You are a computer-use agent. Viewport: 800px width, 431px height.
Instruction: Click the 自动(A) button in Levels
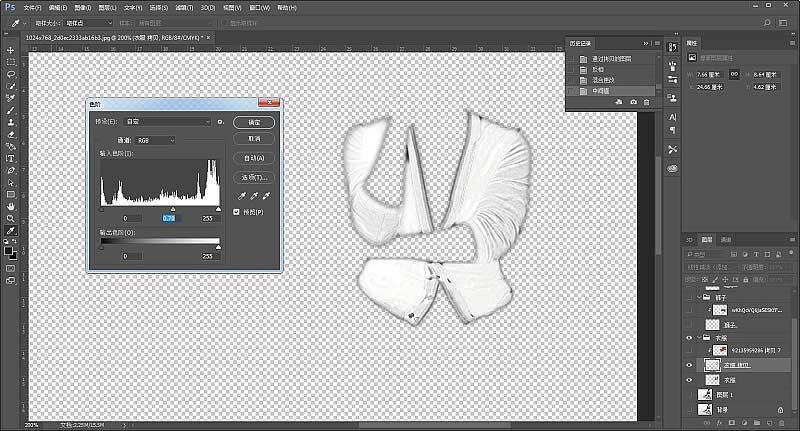click(x=254, y=158)
